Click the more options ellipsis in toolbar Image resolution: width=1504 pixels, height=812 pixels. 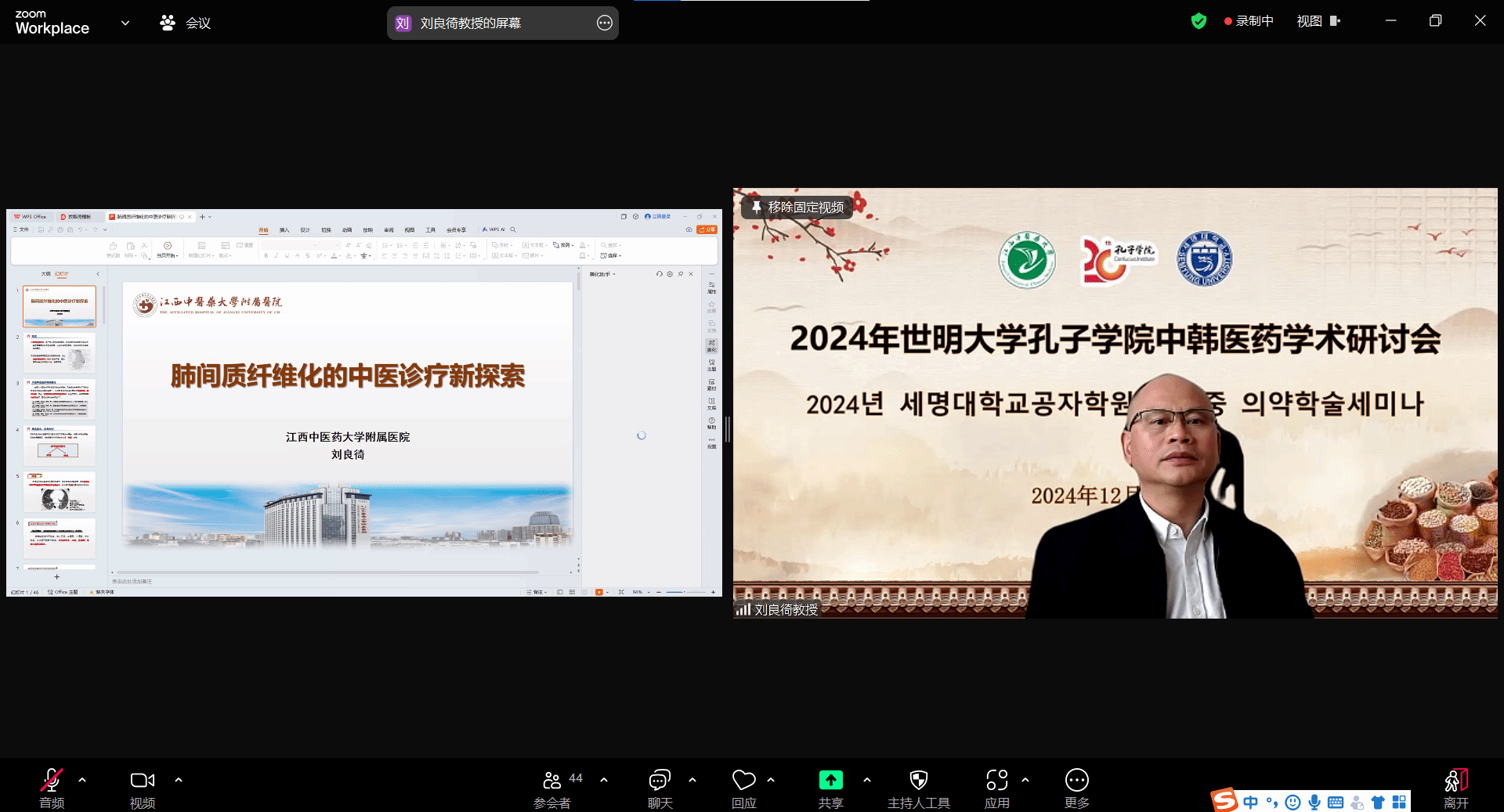[1076, 780]
